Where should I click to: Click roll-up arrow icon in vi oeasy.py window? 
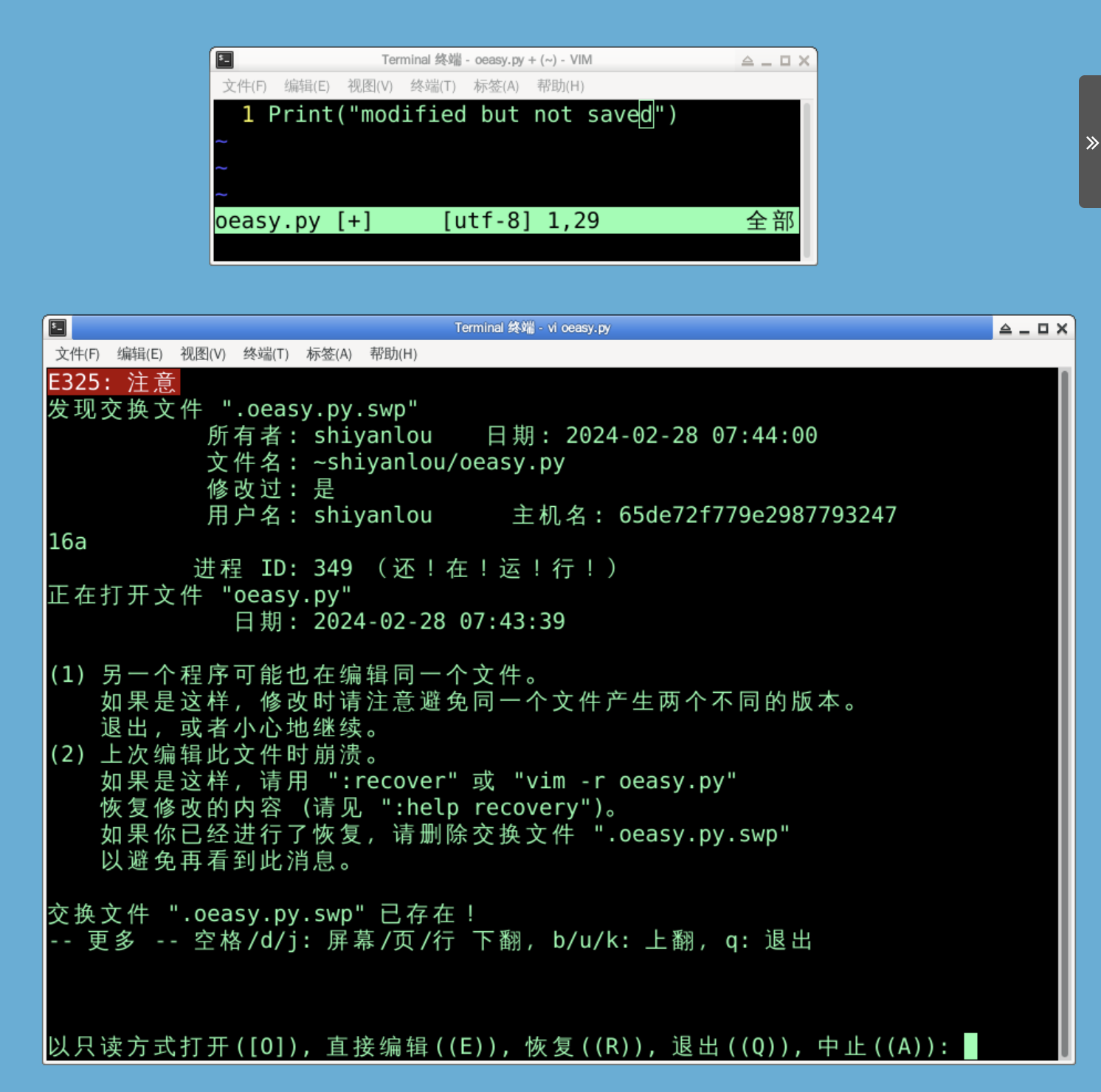(x=1005, y=328)
